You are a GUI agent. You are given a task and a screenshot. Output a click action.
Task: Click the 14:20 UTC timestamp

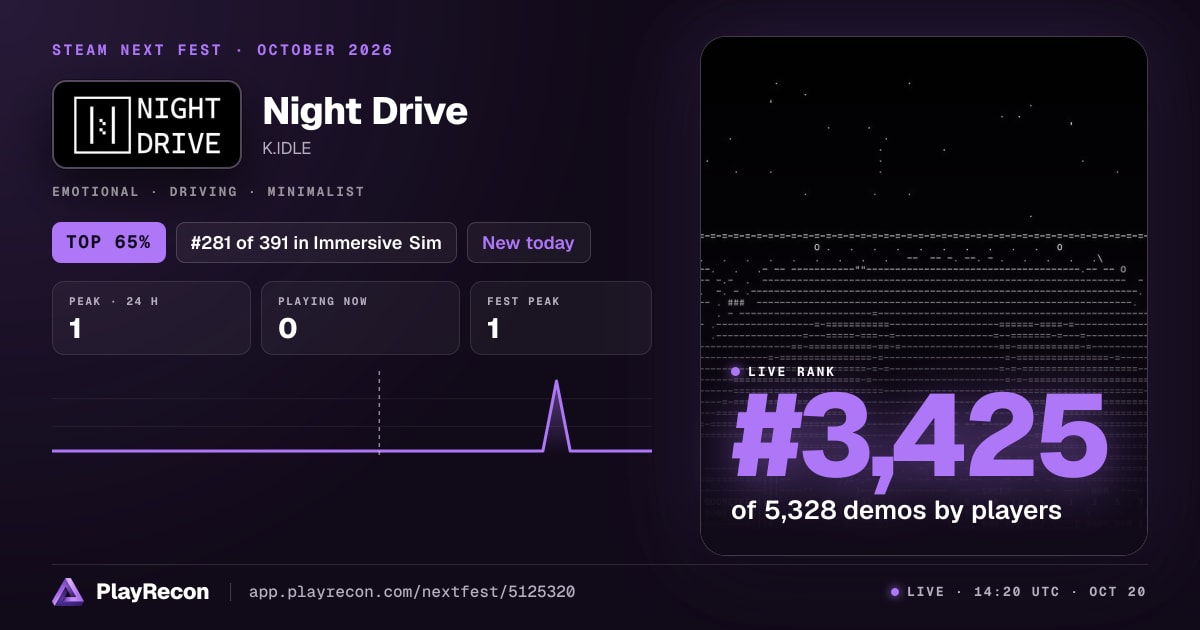(x=1016, y=592)
